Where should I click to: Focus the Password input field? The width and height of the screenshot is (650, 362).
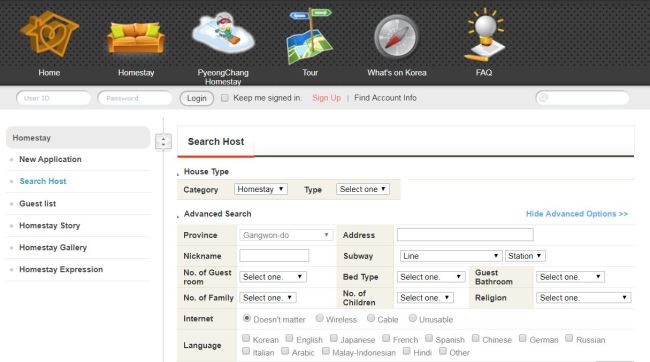point(135,98)
